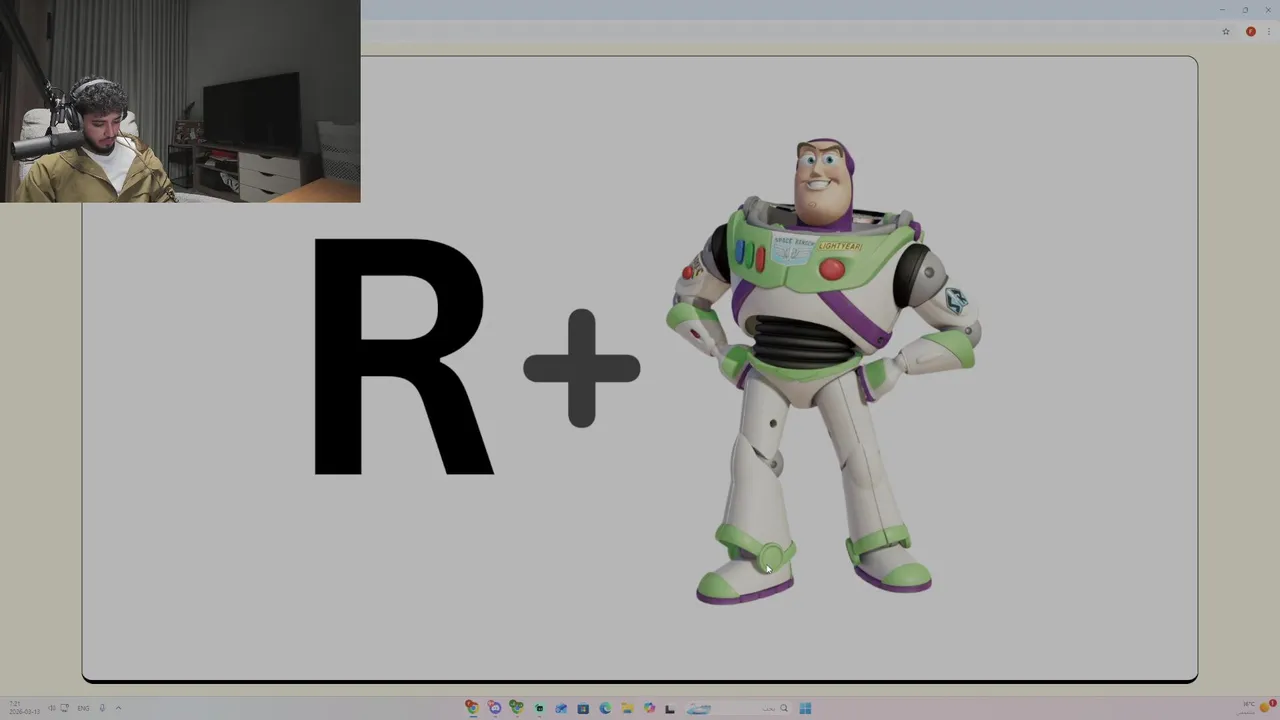
Task: Click the webcam overlay video
Action: 180,101
